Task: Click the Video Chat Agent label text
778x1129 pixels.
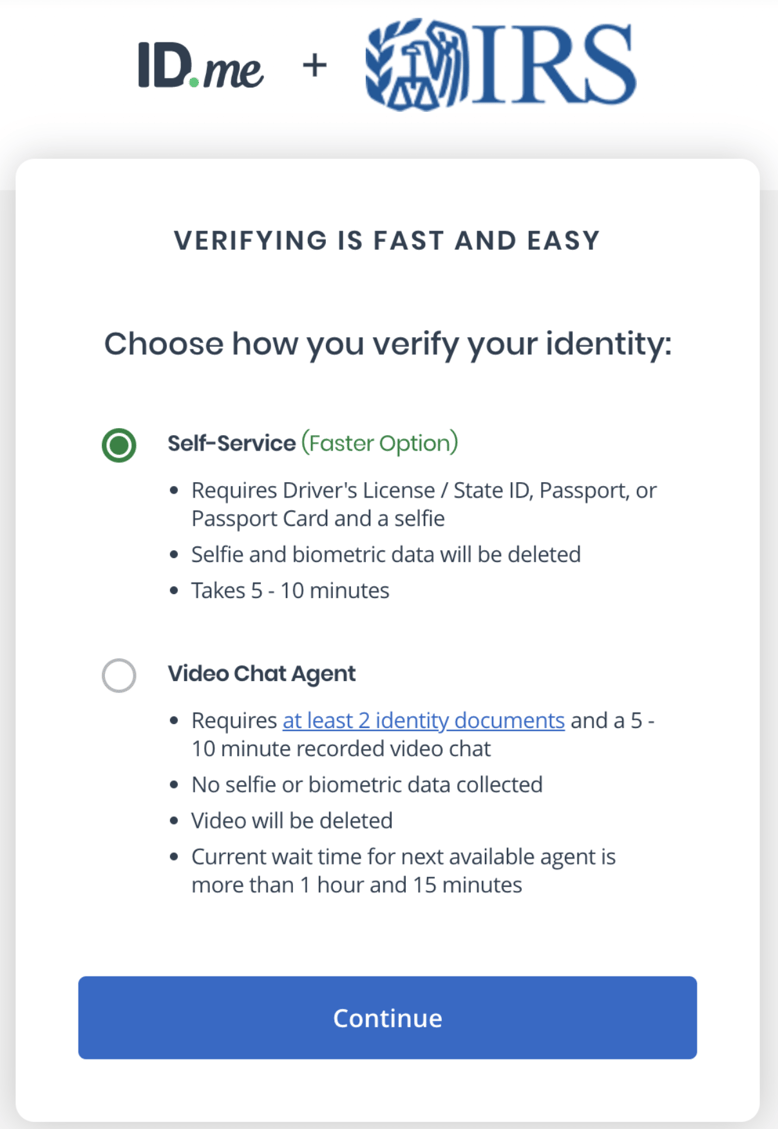Action: (261, 673)
